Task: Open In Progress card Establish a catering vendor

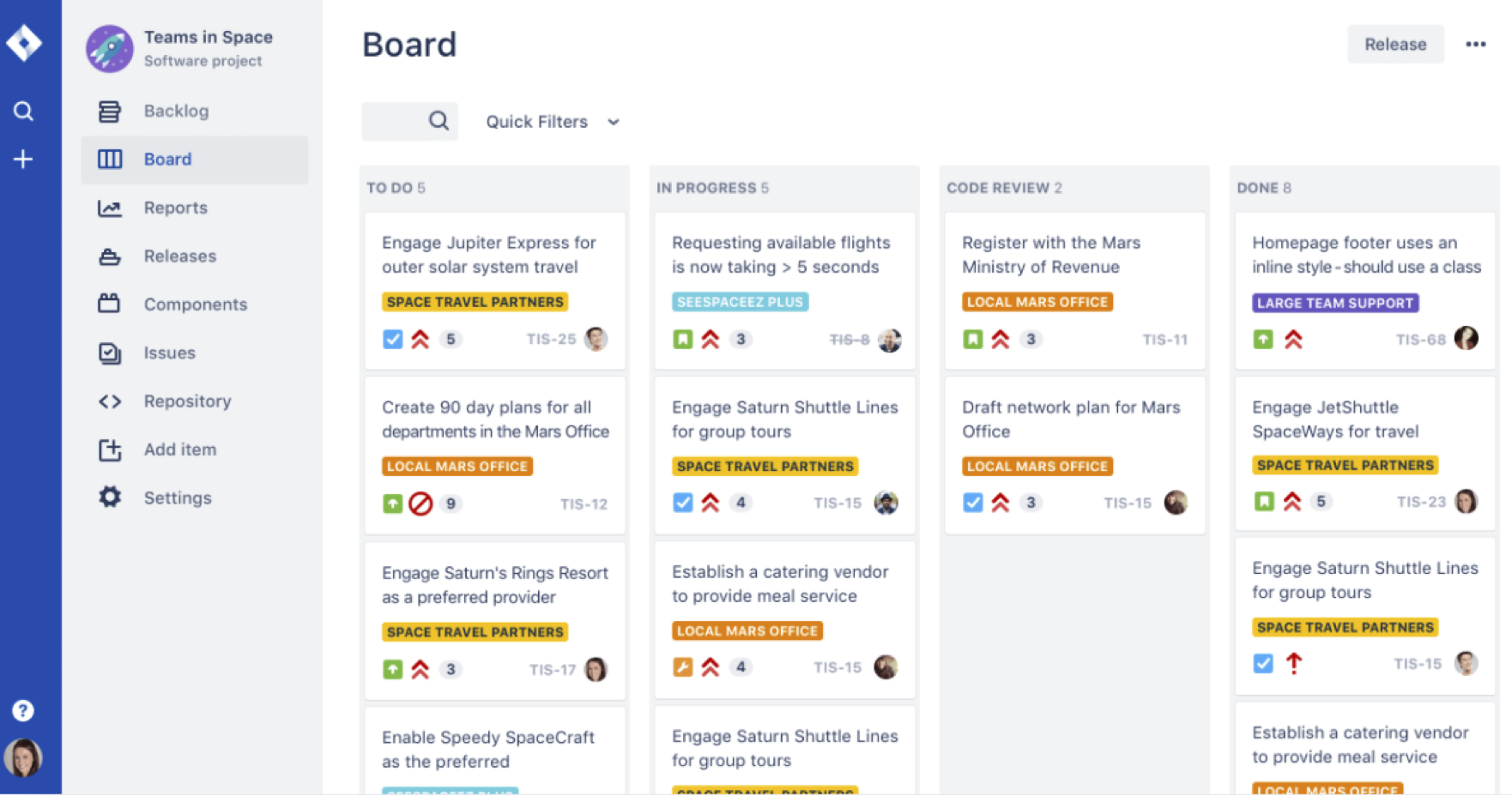Action: point(785,619)
